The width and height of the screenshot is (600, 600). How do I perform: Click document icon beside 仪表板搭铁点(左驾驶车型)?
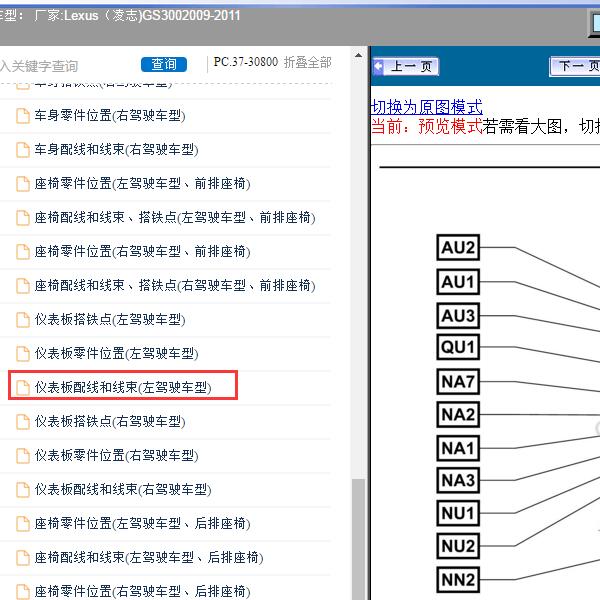coord(23,320)
